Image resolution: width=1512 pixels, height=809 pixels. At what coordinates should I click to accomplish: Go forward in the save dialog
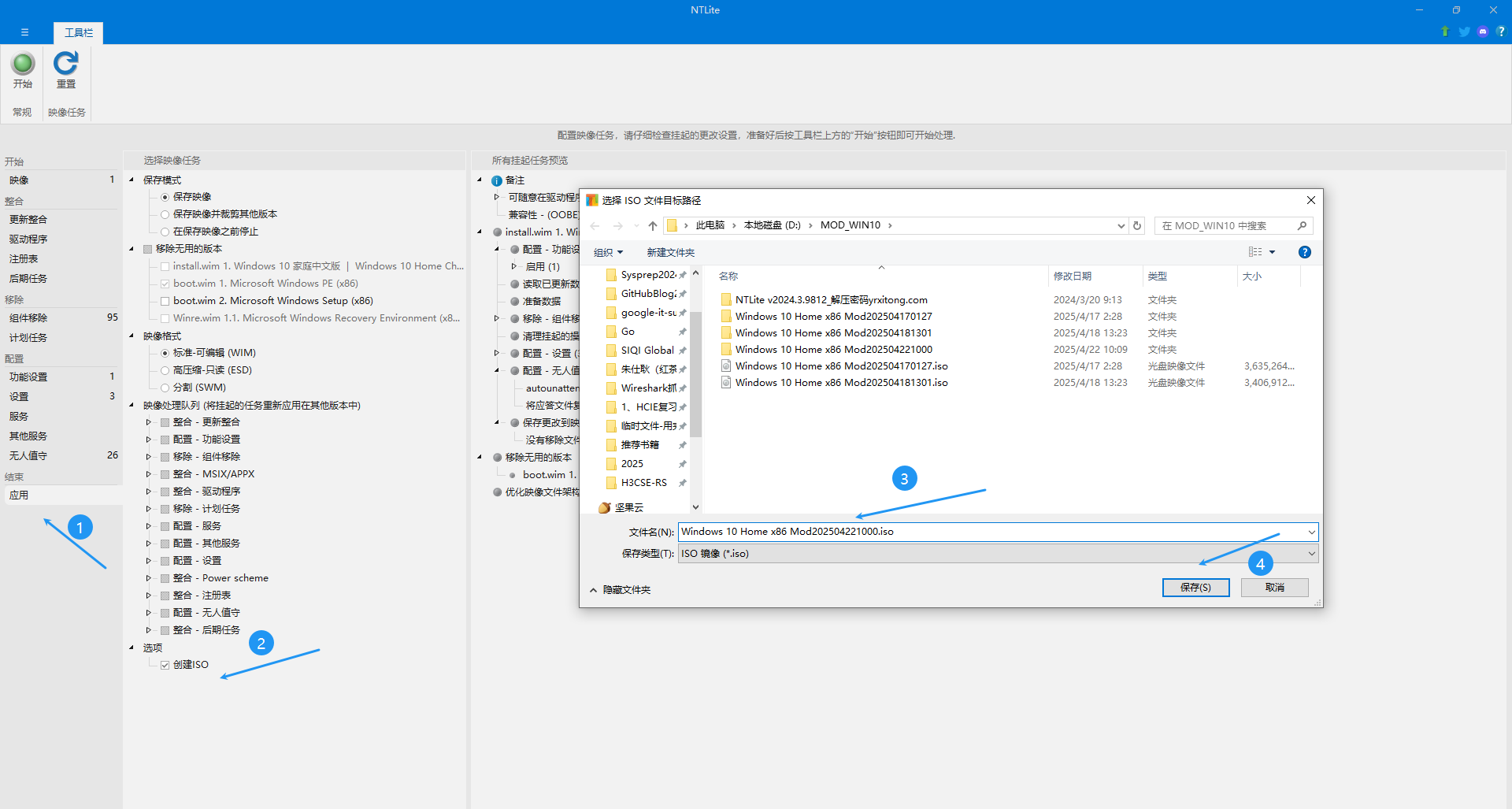pyautogui.click(x=618, y=226)
